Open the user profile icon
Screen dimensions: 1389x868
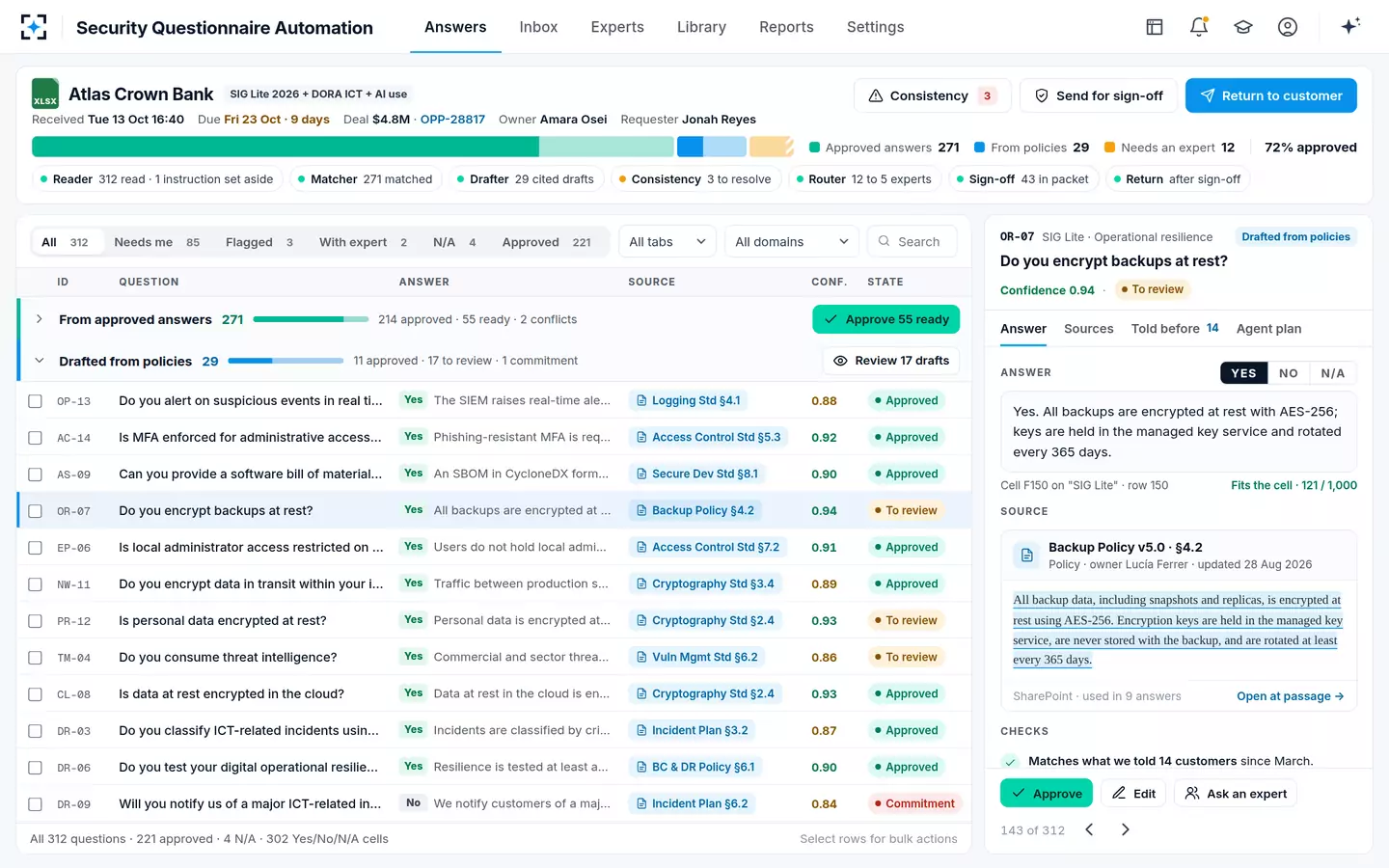click(1288, 27)
